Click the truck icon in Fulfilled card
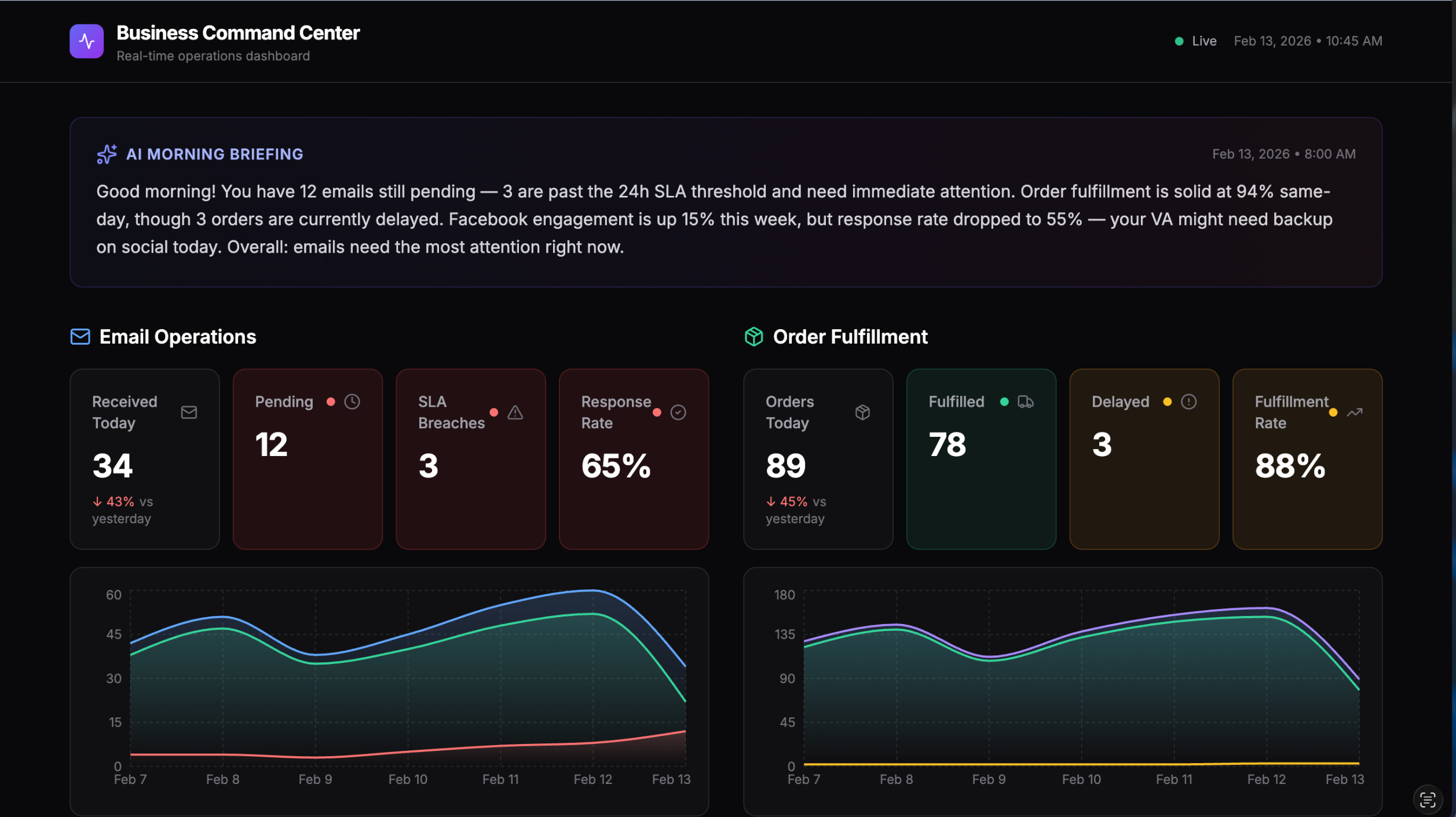The width and height of the screenshot is (1456, 817). point(1025,402)
